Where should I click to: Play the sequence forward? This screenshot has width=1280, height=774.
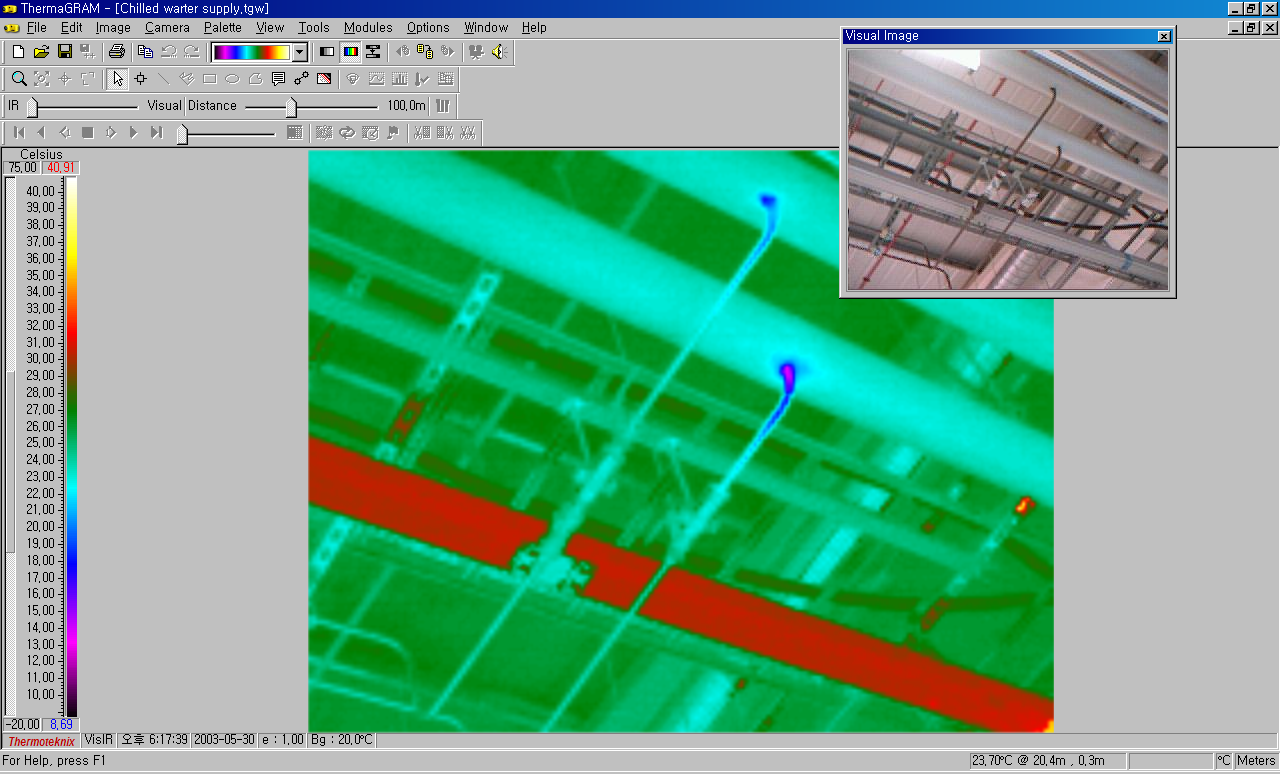[133, 132]
